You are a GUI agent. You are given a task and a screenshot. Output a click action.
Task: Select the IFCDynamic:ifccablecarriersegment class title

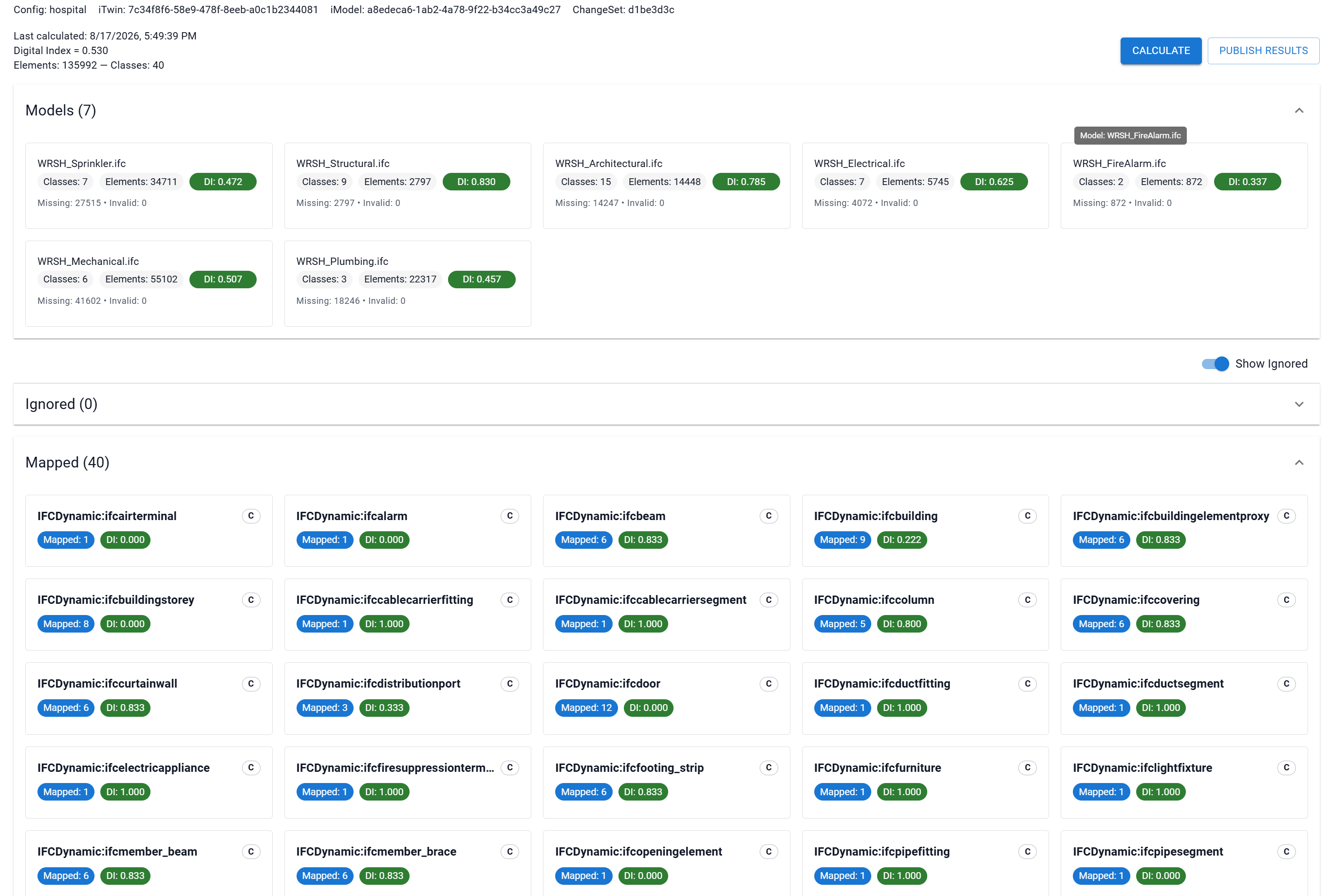click(x=650, y=599)
